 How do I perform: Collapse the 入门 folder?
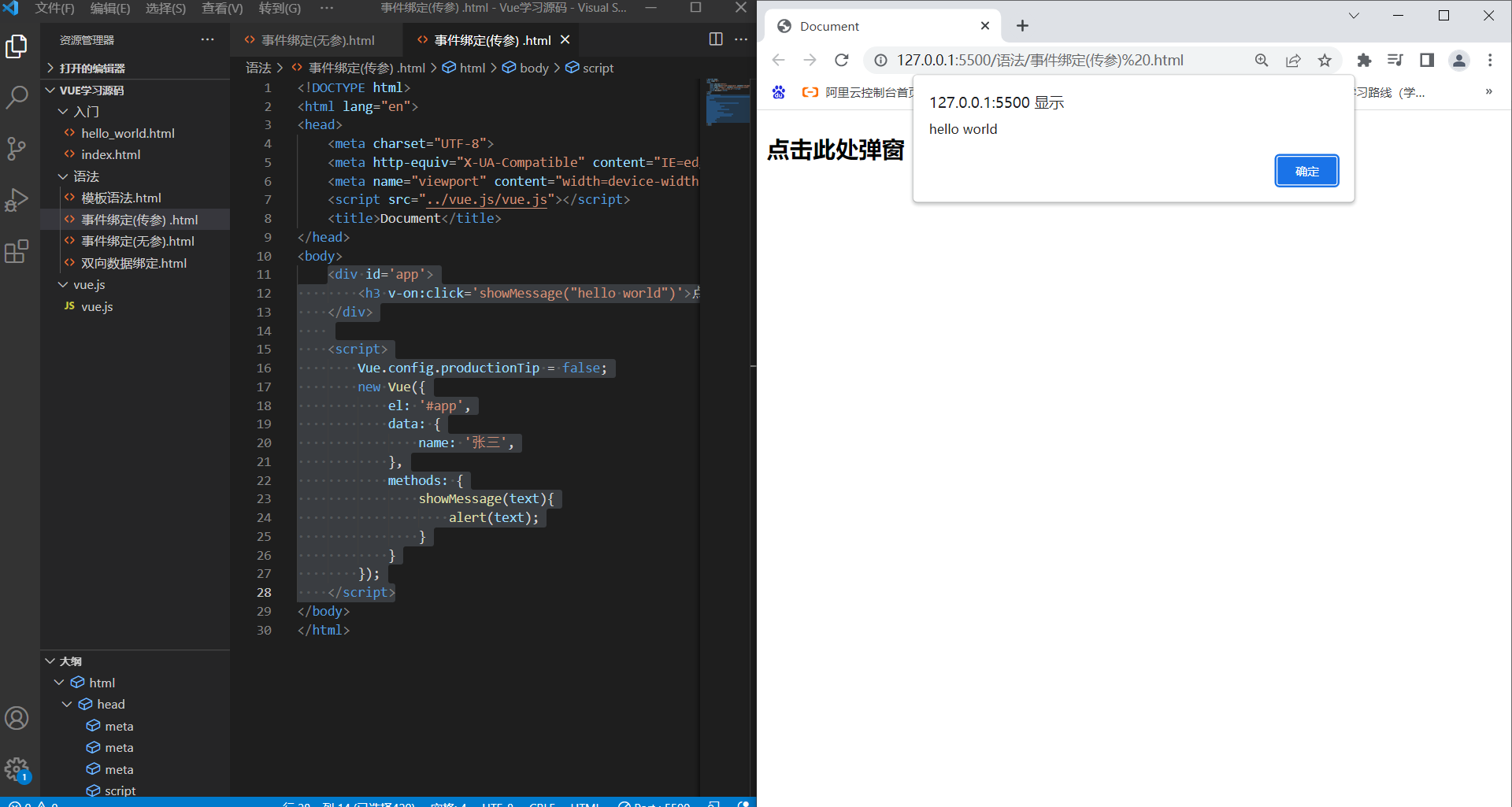pyautogui.click(x=135, y=112)
